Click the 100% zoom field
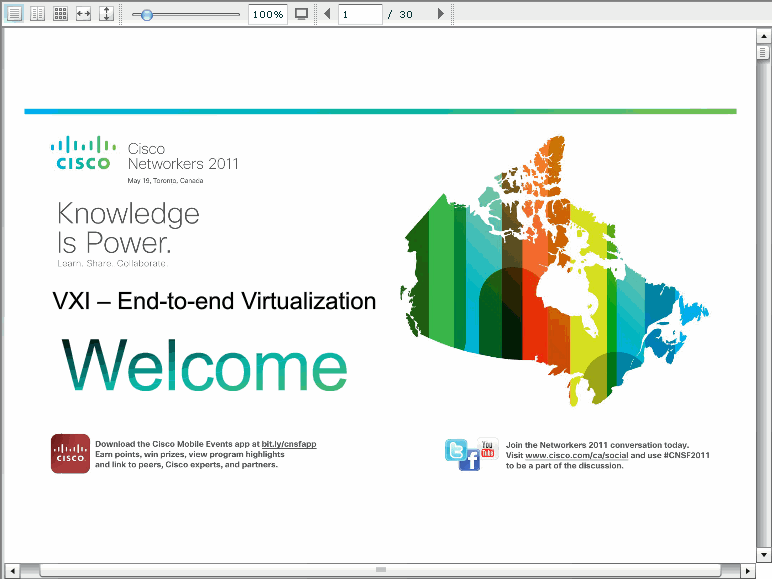Screen dimensions: 772x579 [x=268, y=14]
